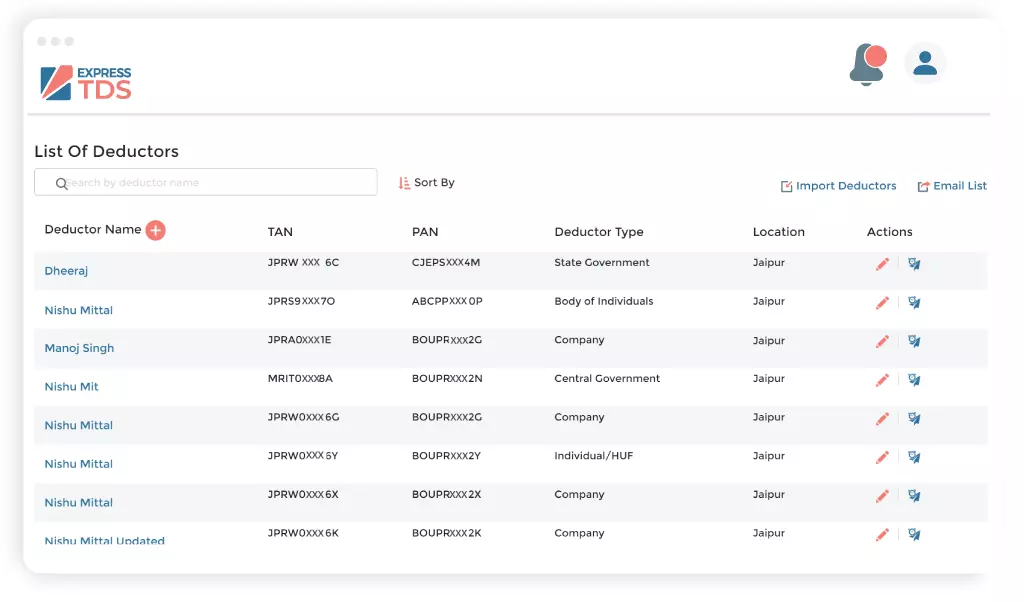Click the Deductor Type column header

[x=599, y=231]
